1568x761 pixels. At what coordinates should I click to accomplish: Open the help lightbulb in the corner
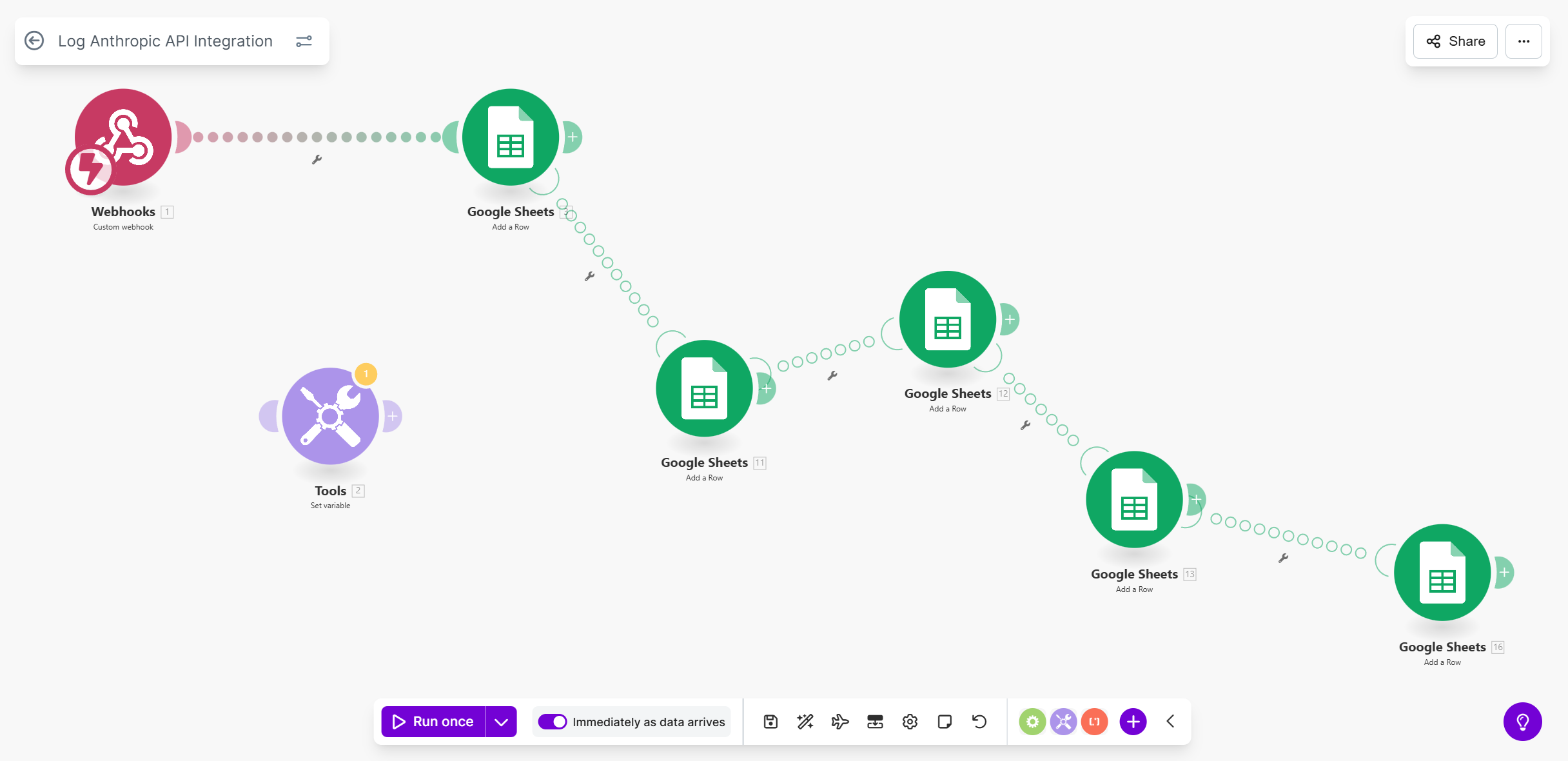pyautogui.click(x=1523, y=722)
